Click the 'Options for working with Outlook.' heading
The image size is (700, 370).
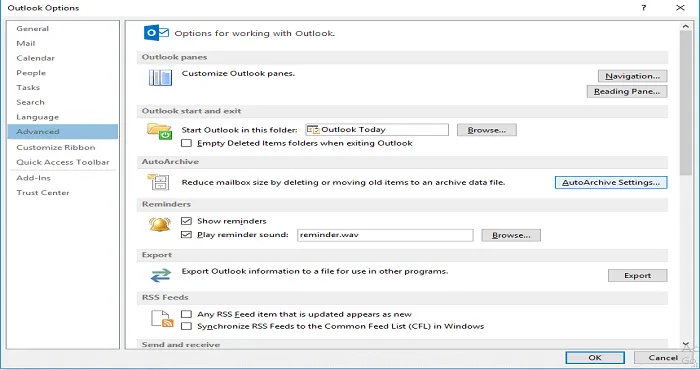tap(254, 33)
